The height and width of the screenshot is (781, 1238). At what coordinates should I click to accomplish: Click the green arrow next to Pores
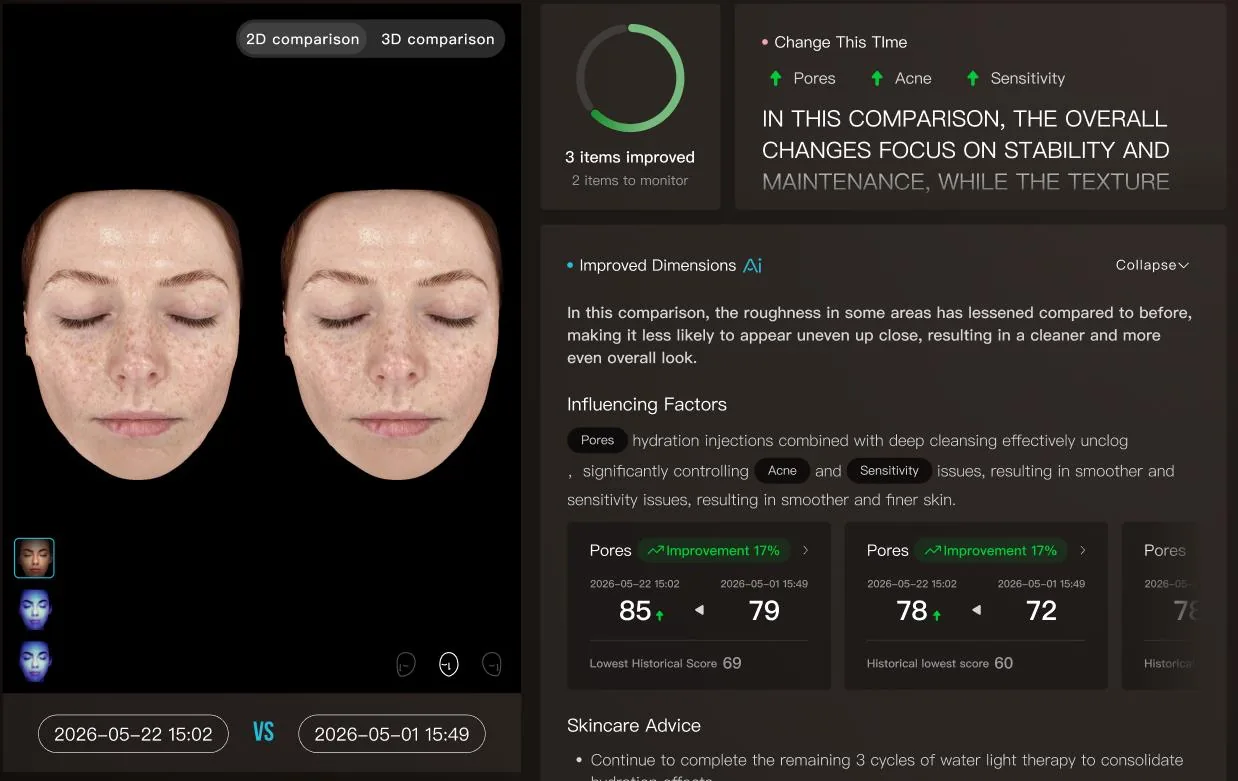[775, 78]
